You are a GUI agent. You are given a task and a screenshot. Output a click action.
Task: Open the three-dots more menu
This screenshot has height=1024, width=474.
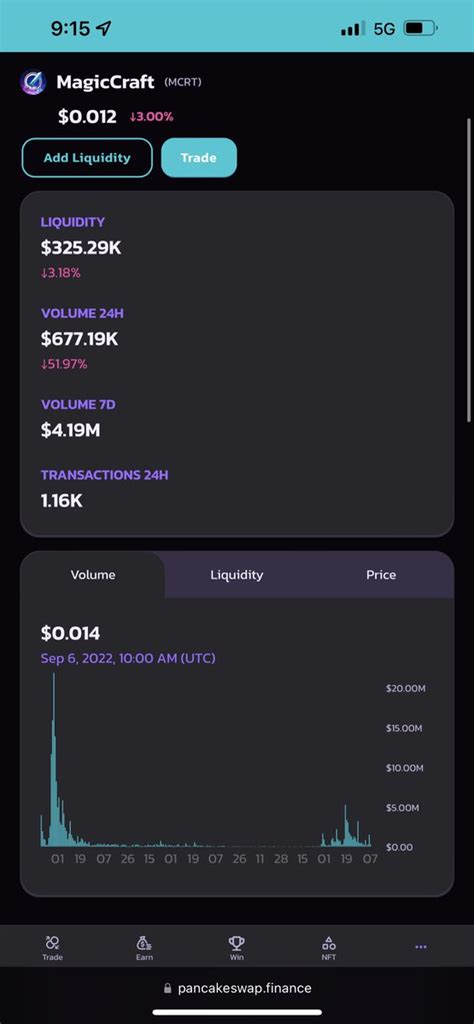pos(421,947)
